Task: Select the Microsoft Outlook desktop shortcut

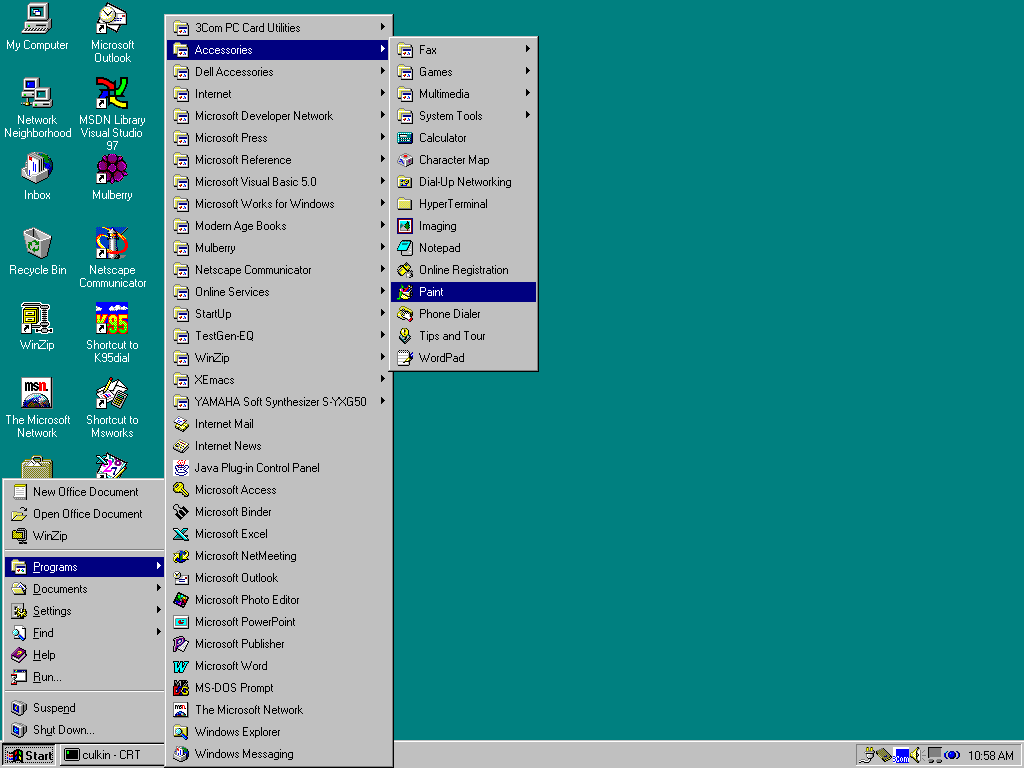Action: point(112,34)
